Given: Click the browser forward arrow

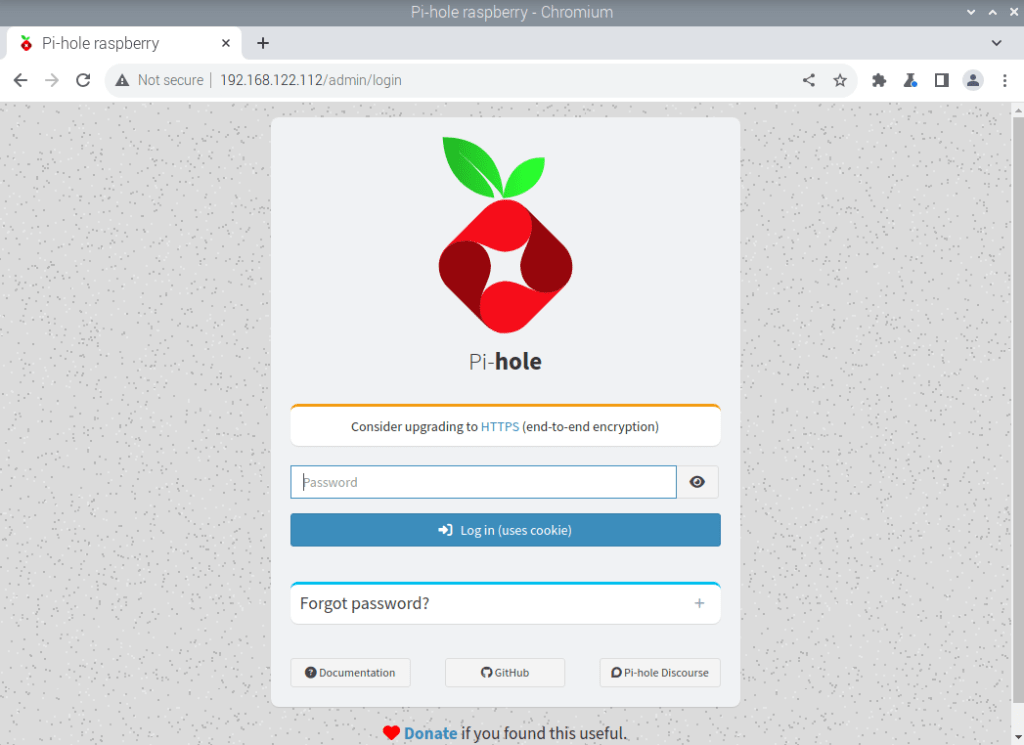Looking at the screenshot, I should click(52, 80).
